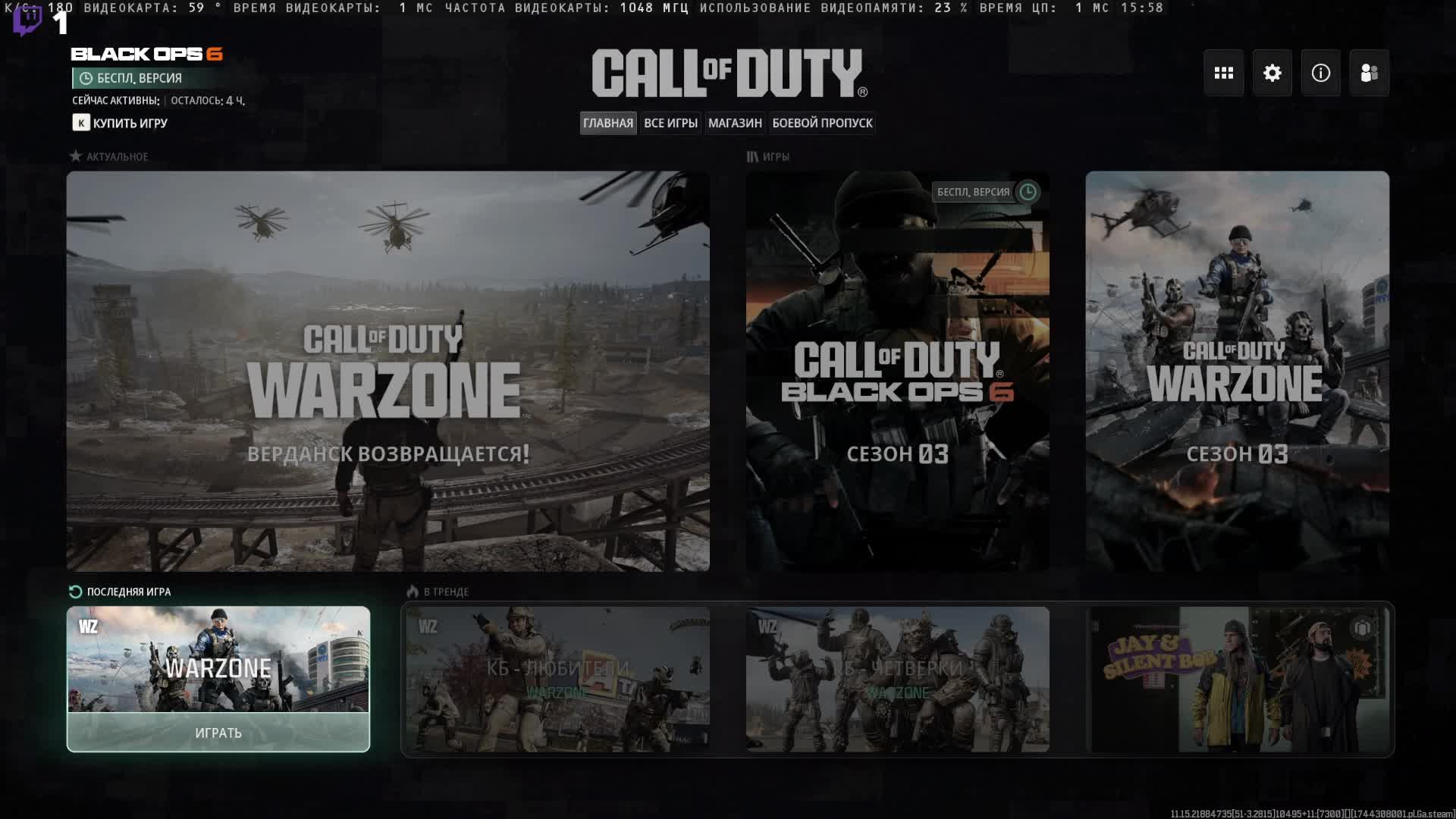This screenshot has width=1456, height=819.
Task: Click the Игры section label
Action: (776, 156)
